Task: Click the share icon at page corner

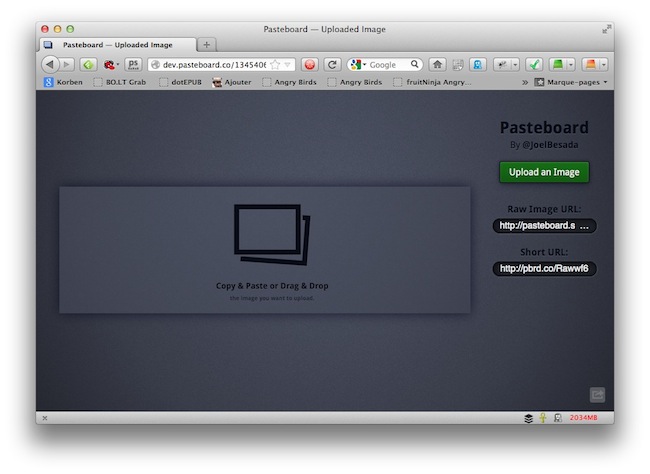Action: pos(597,394)
